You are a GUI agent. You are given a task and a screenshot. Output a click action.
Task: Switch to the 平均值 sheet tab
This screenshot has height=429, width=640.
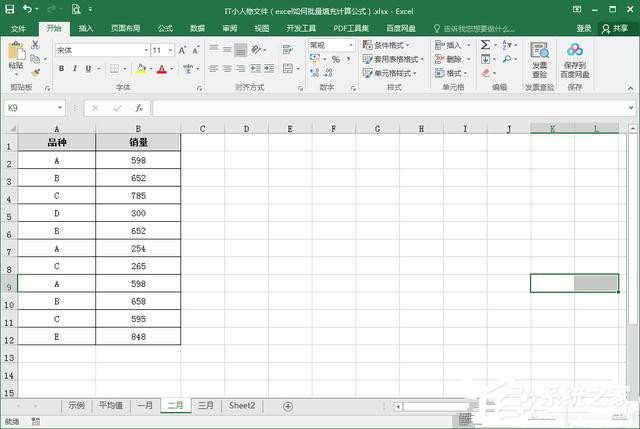point(110,406)
